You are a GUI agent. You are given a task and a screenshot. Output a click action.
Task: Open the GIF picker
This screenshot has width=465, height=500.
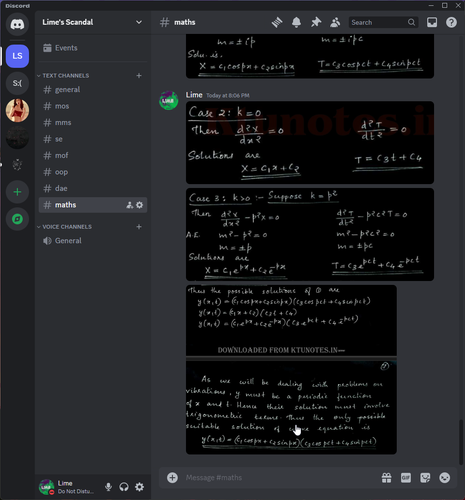[x=406, y=478]
